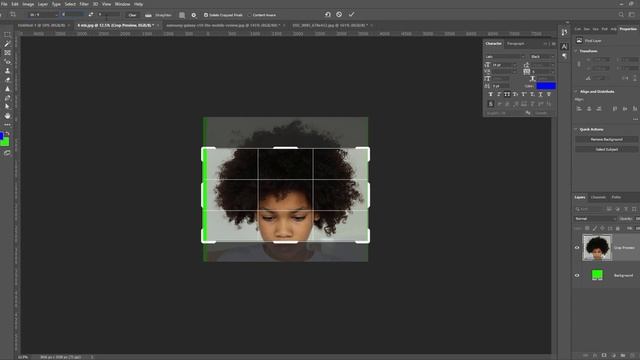640x360 pixels.
Task: Switch to the Paragraph tab
Action: (516, 44)
